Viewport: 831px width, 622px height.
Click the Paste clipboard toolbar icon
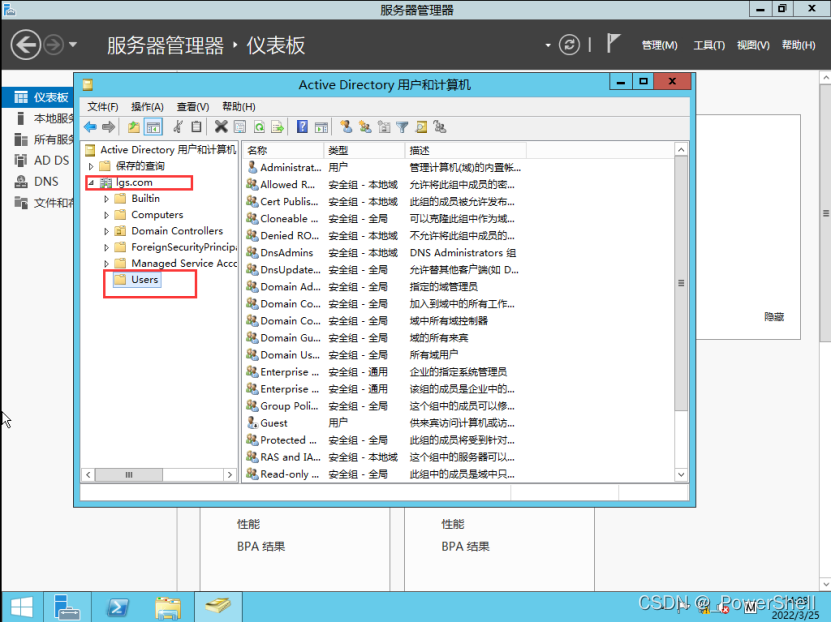point(196,127)
